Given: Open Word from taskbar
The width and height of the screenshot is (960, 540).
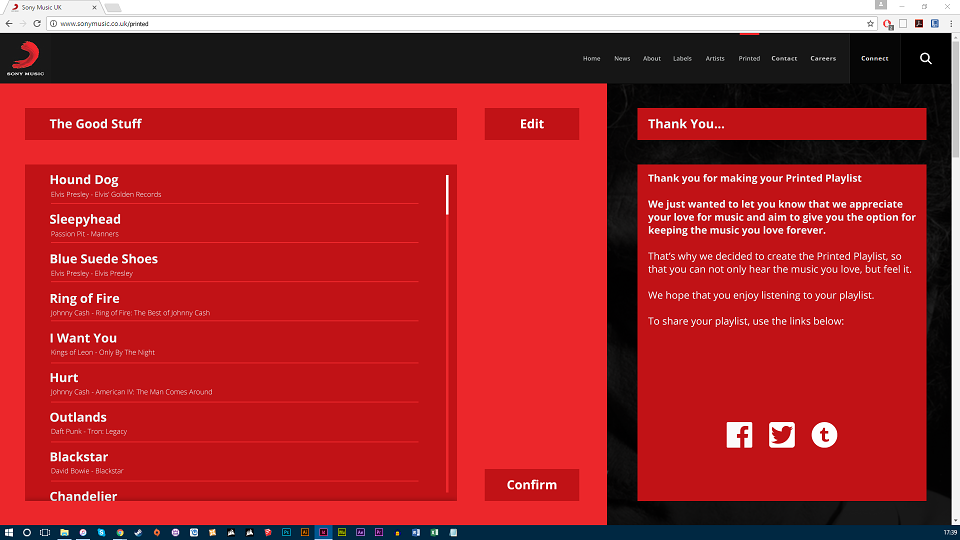Looking at the screenshot, I should 416,533.
